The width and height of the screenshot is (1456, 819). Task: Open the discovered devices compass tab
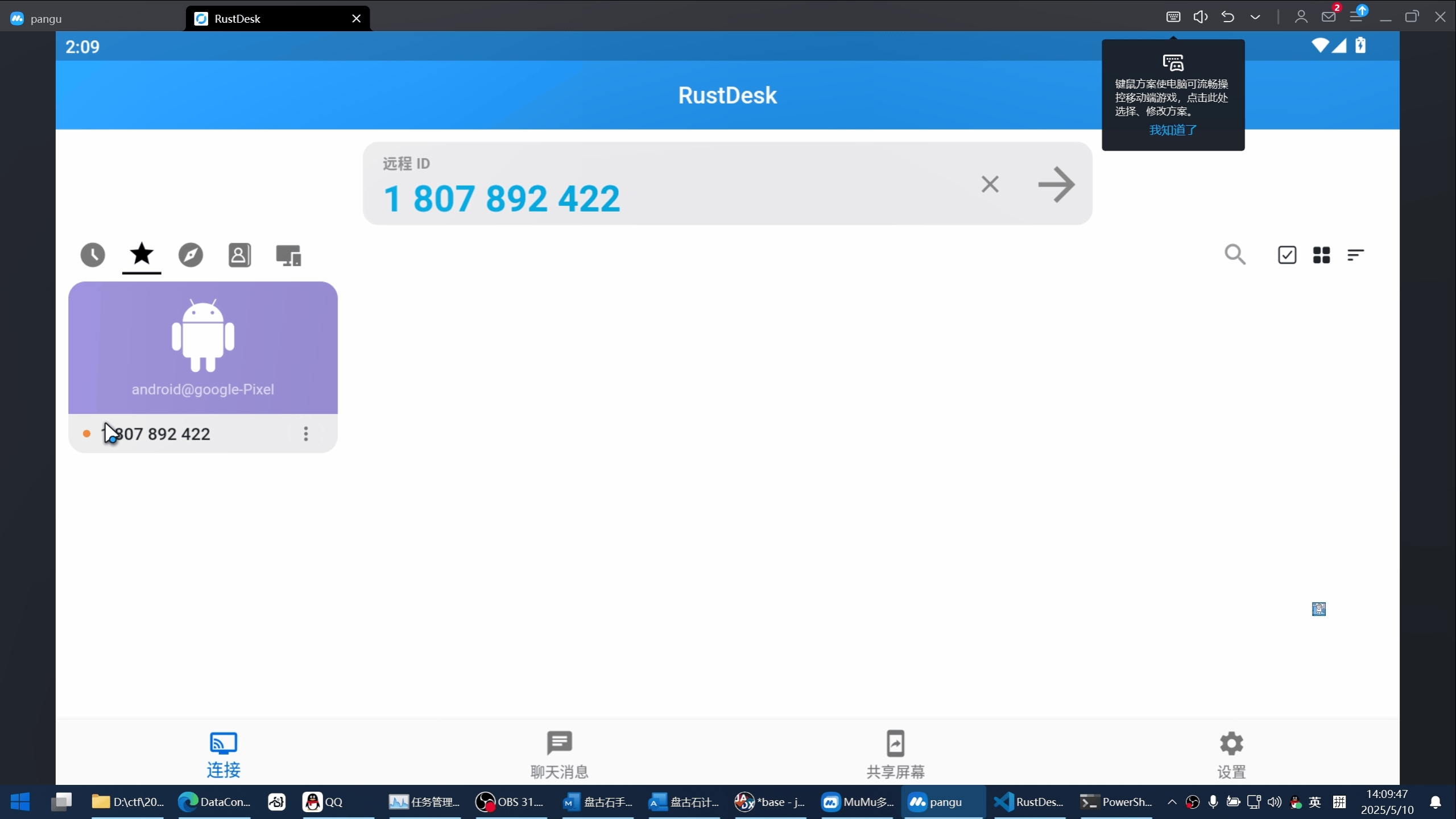191,255
